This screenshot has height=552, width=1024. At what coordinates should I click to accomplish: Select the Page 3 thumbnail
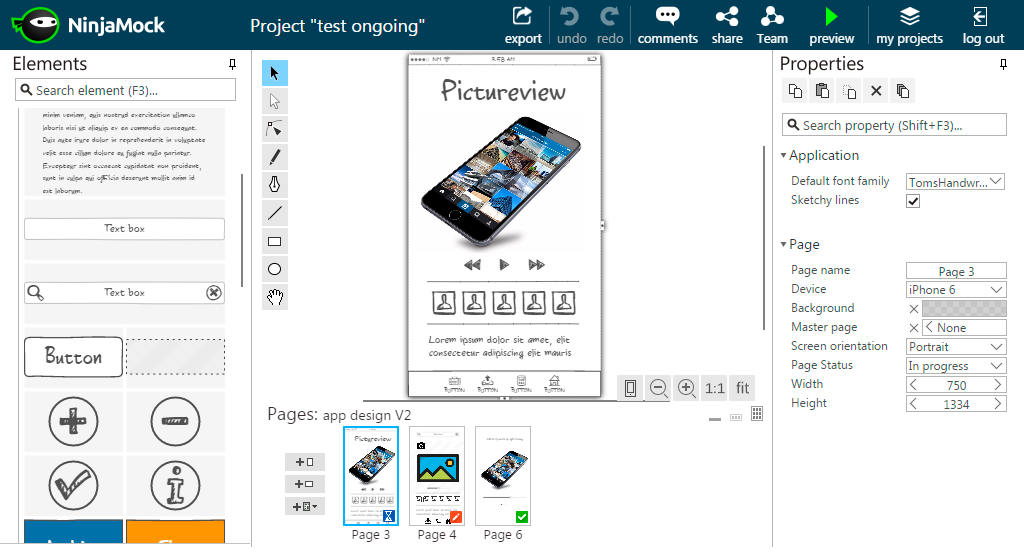[x=371, y=476]
